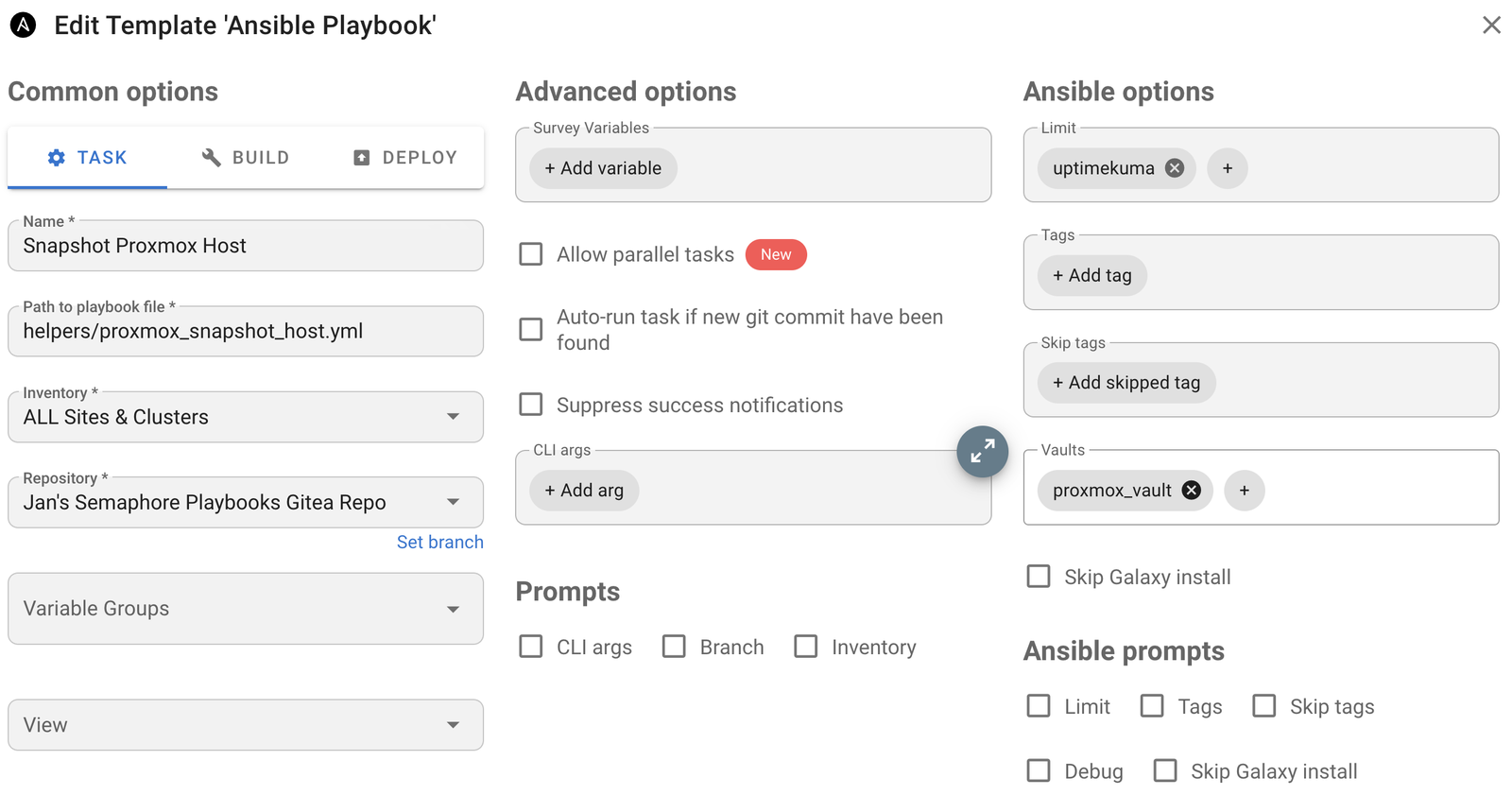
Task: Enable the Inventory prompt checkbox
Action: (x=806, y=647)
